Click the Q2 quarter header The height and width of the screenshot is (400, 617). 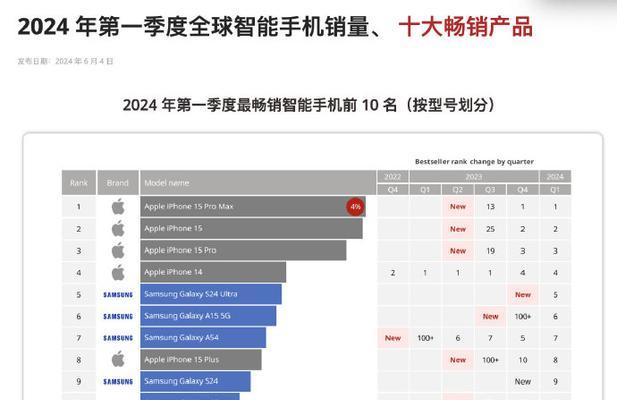[458, 190]
